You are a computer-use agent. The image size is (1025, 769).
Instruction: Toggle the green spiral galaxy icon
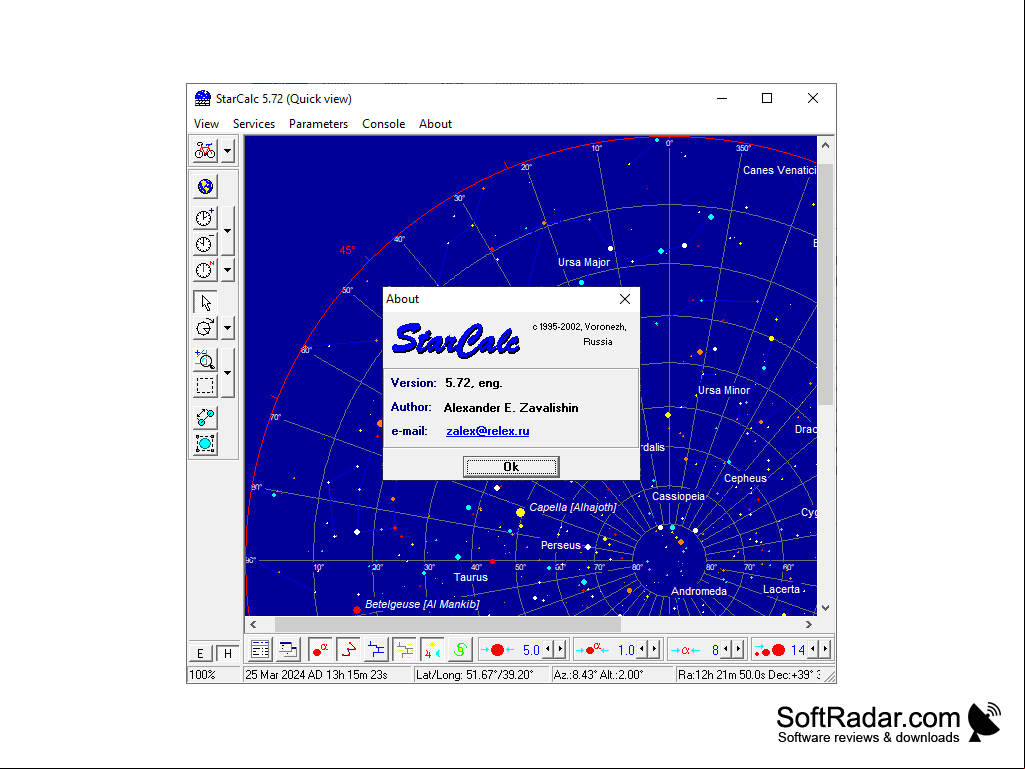pos(461,649)
